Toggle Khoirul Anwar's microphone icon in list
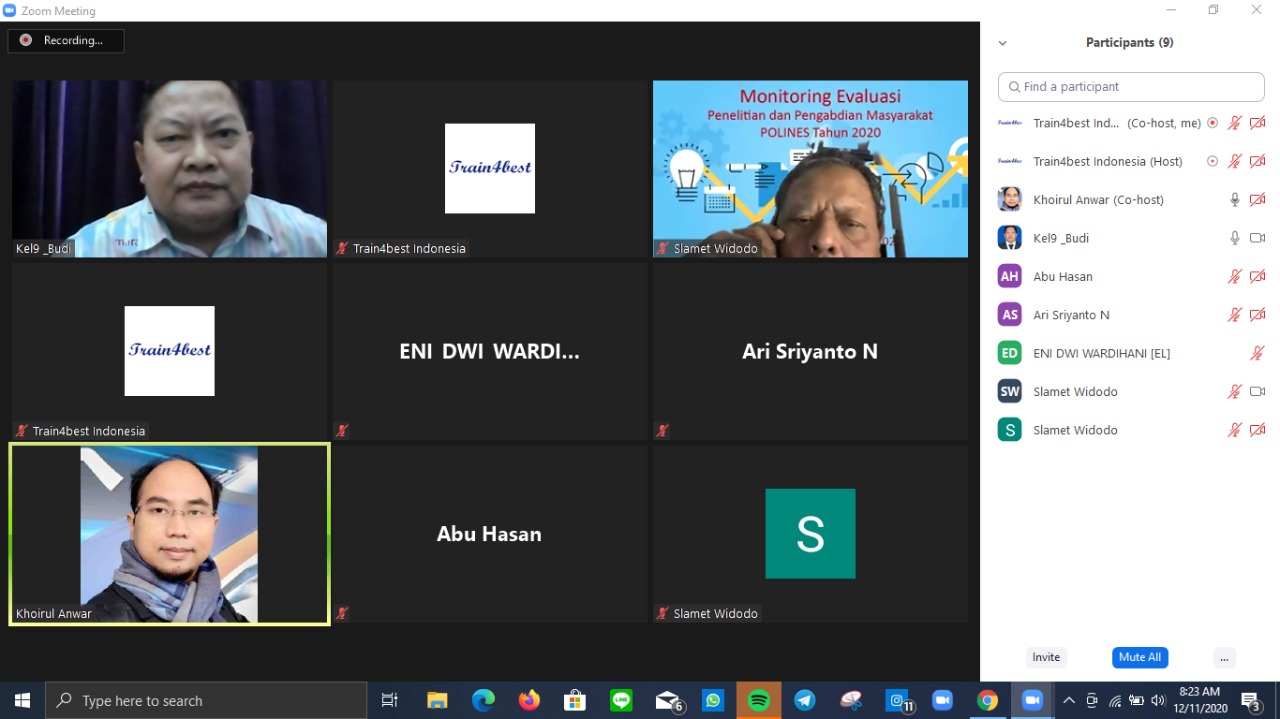This screenshot has height=719, width=1280. tap(1235, 200)
